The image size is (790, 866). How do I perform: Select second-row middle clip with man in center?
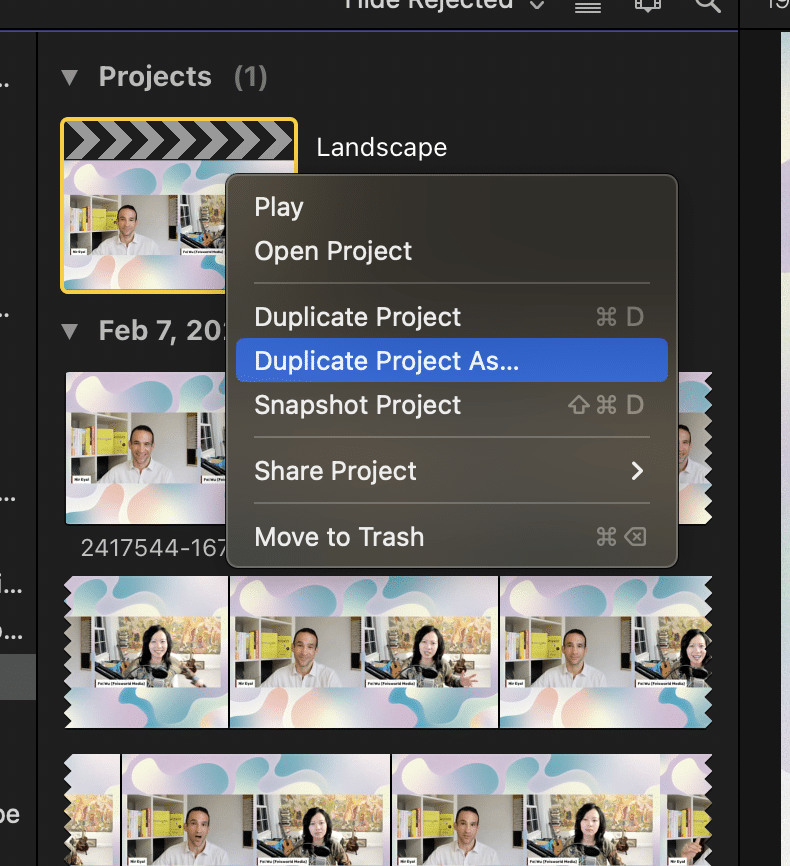click(364, 651)
